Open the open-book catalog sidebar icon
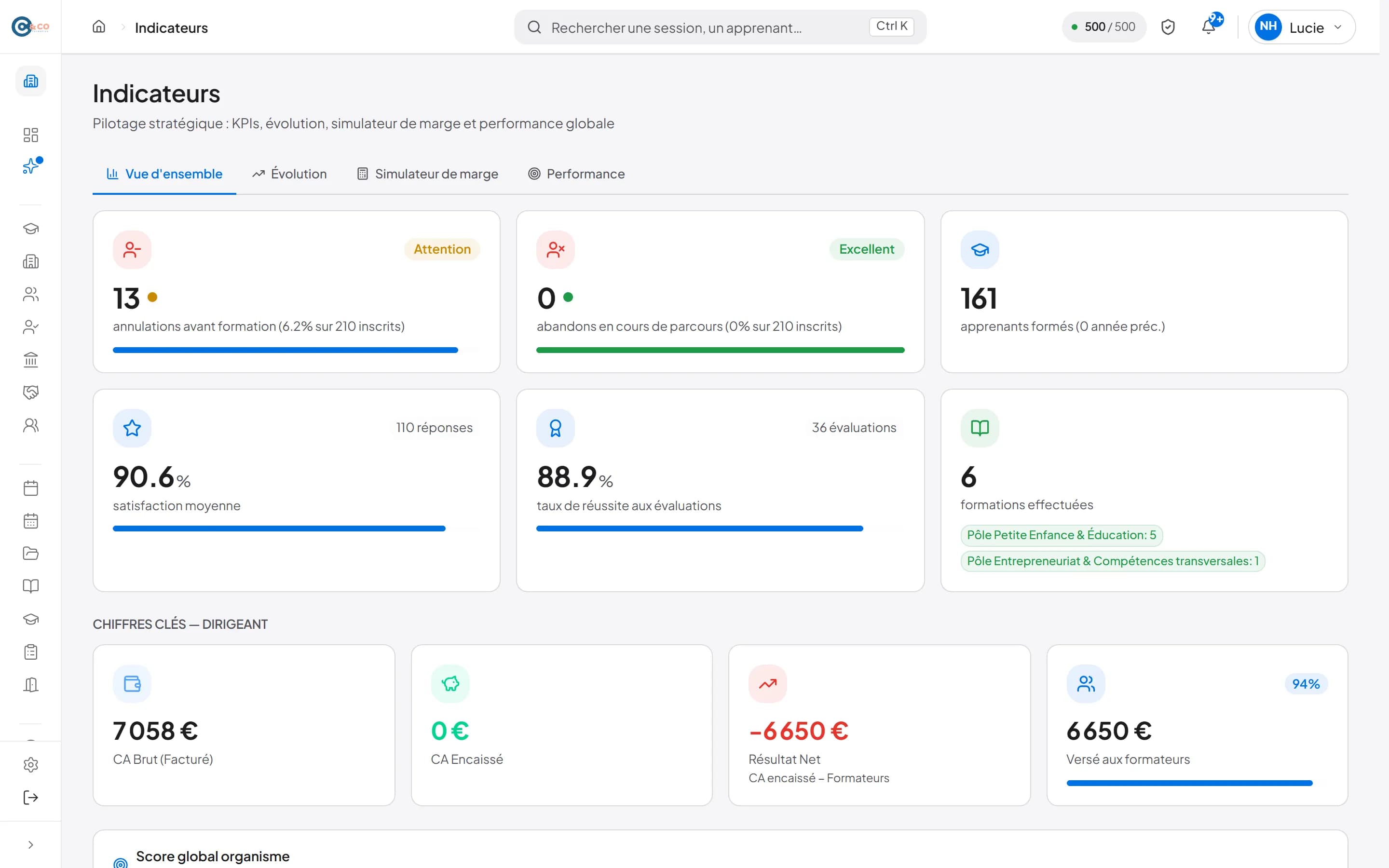The width and height of the screenshot is (1389, 868). pyautogui.click(x=31, y=586)
